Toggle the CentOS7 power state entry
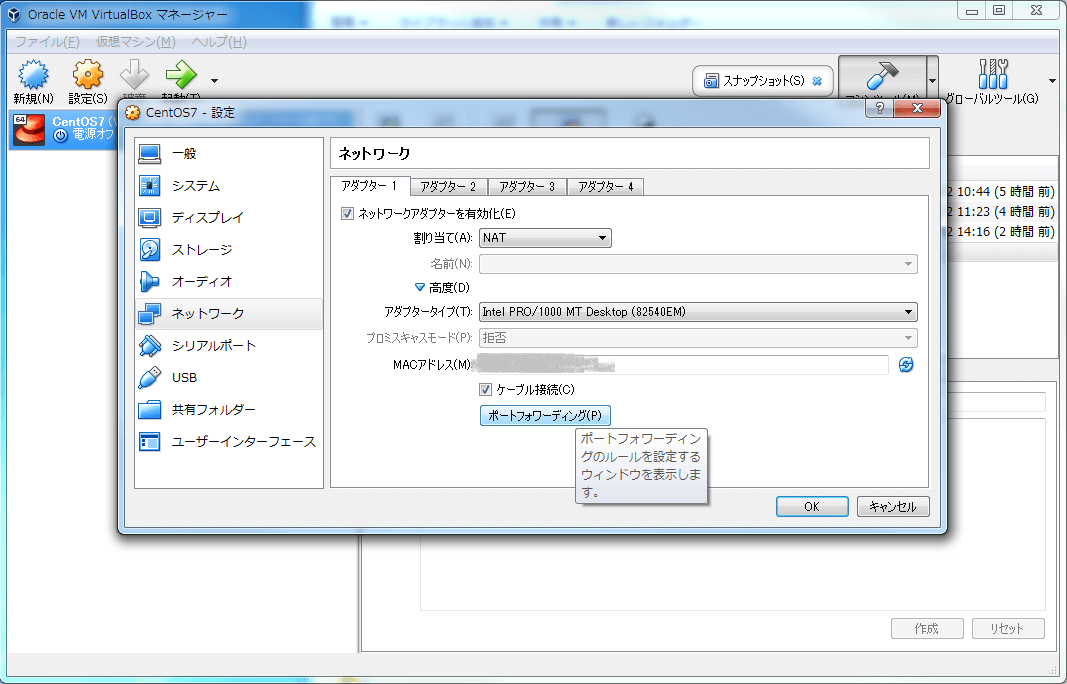The width and height of the screenshot is (1067, 684). click(60, 127)
